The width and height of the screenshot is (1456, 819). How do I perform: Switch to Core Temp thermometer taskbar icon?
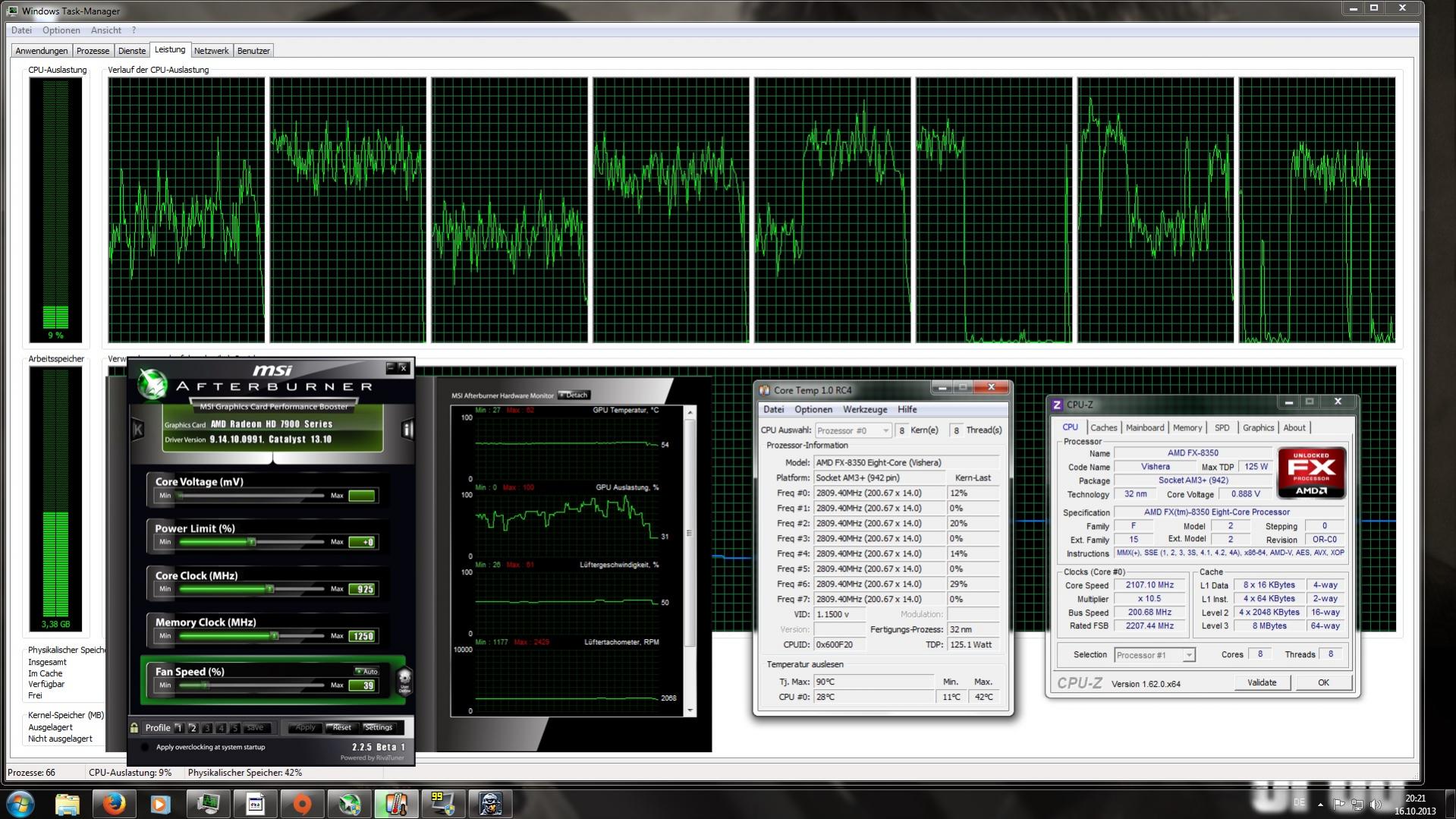click(396, 804)
